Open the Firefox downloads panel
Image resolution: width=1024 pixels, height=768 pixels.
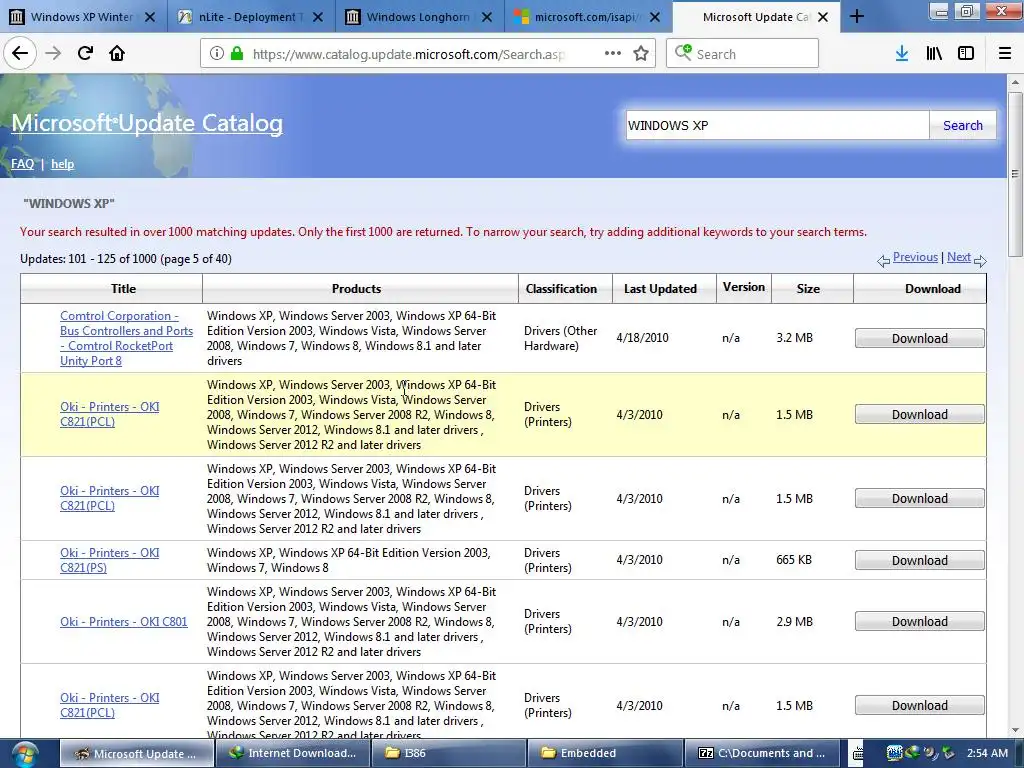[x=902, y=54]
